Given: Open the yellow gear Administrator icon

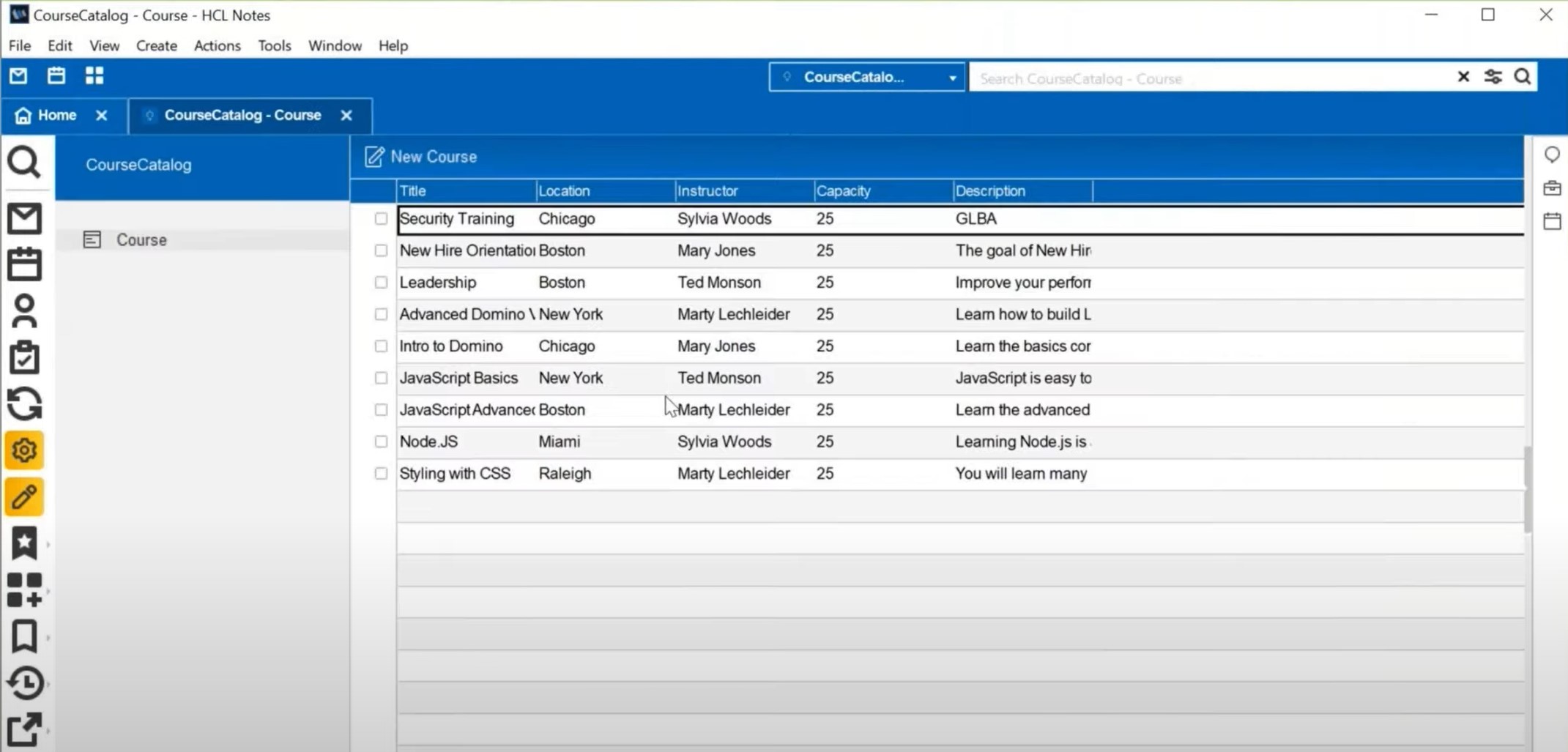Looking at the screenshot, I should point(24,450).
